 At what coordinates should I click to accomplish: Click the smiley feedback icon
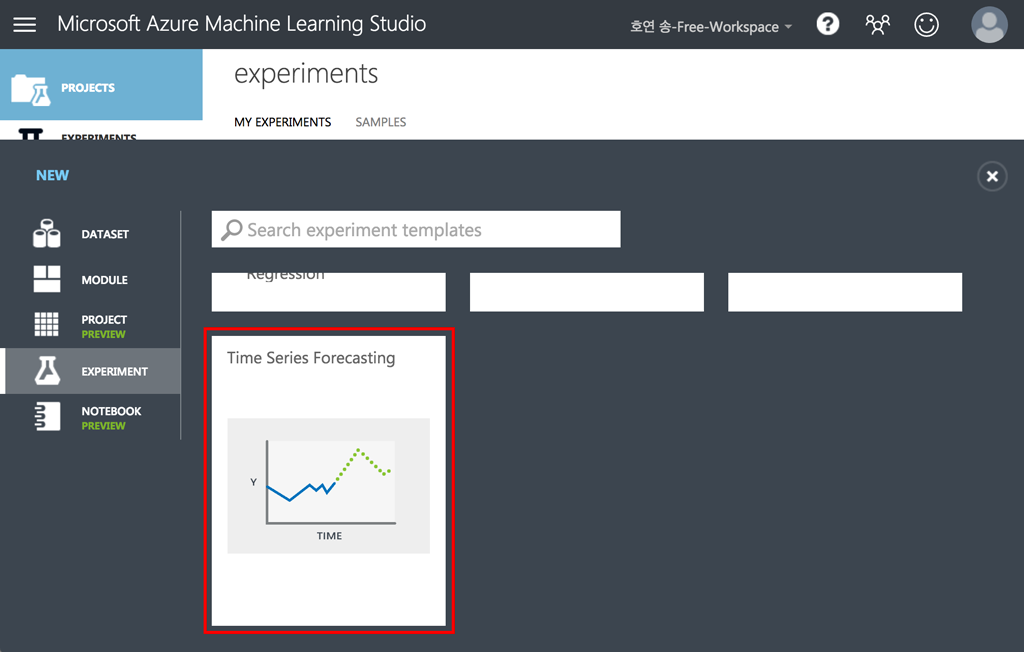click(927, 24)
